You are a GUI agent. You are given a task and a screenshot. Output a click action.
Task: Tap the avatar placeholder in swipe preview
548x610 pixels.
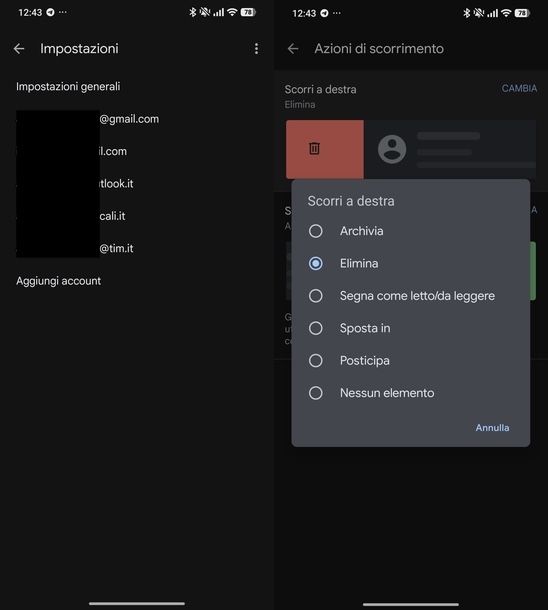[392, 149]
